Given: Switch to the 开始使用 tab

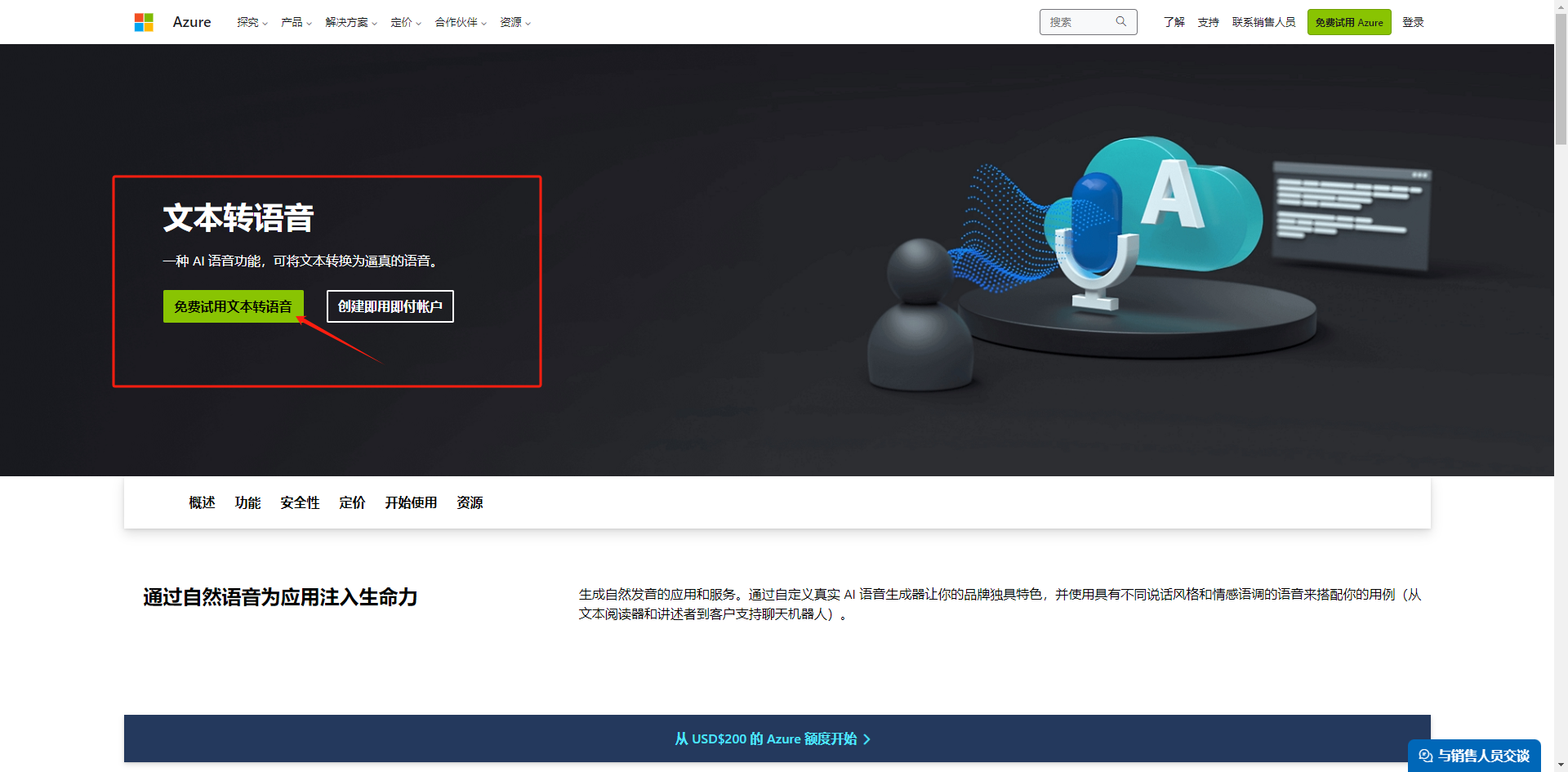Looking at the screenshot, I should click(x=411, y=502).
